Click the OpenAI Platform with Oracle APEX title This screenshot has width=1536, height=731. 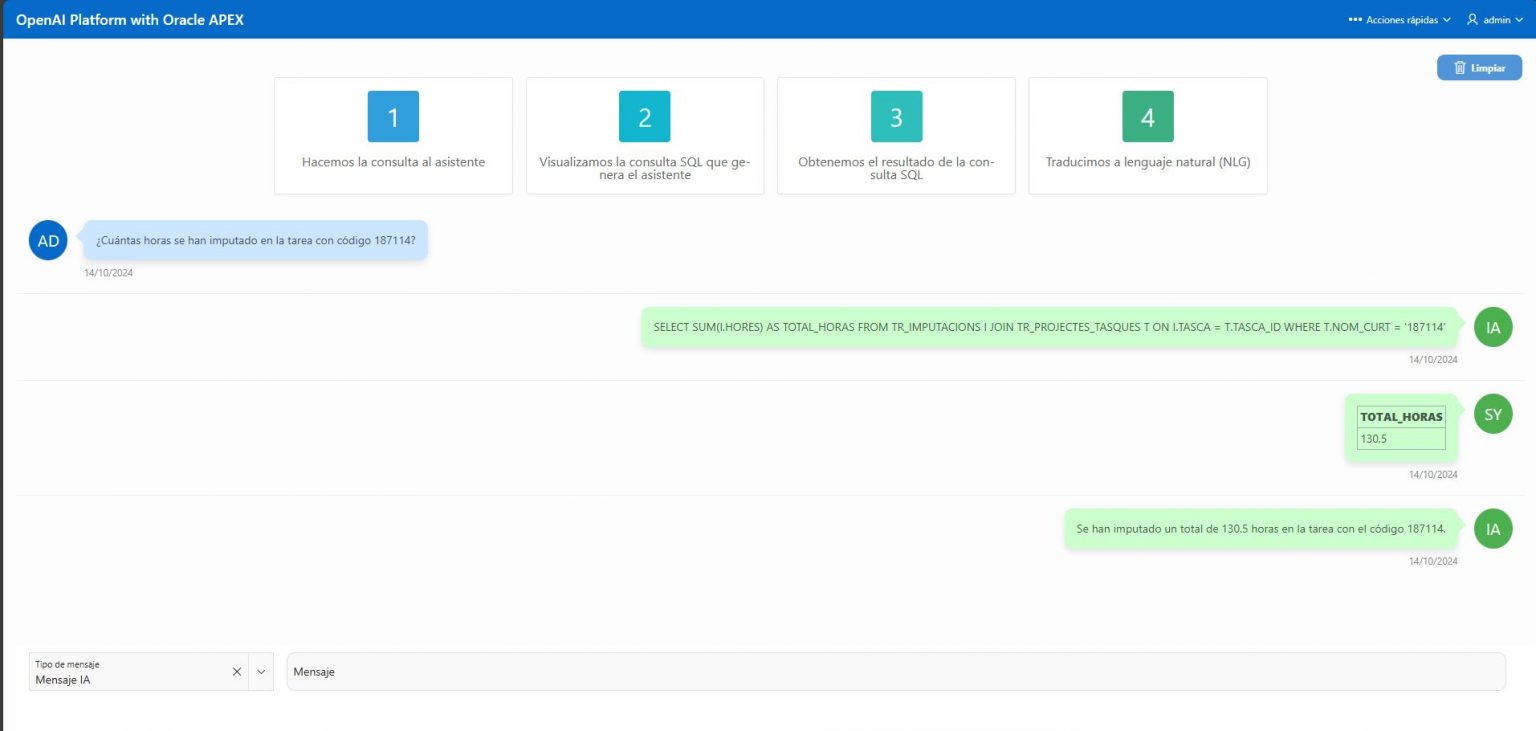[130, 20]
